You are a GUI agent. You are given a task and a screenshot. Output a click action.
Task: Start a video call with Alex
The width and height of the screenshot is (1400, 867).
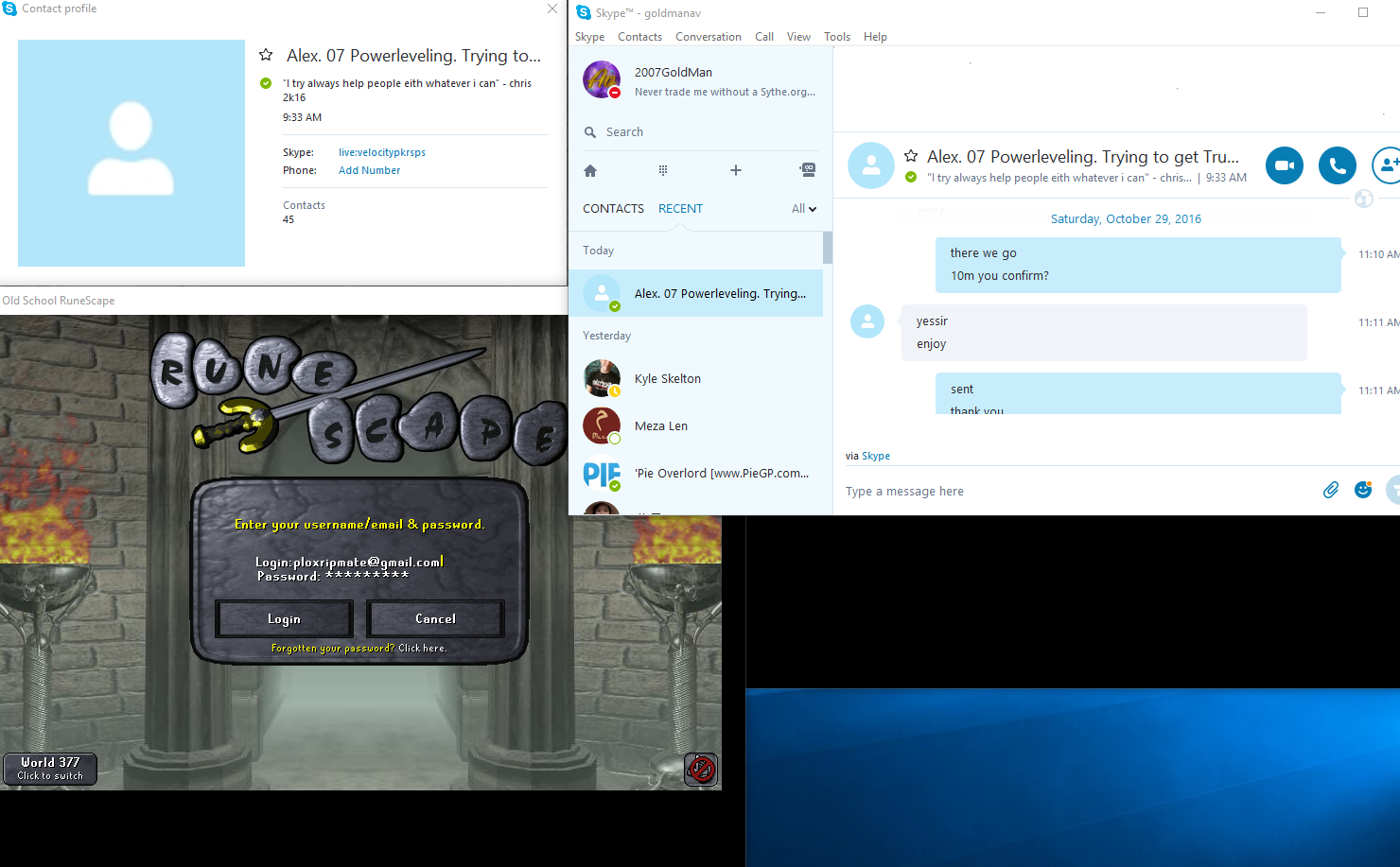pyautogui.click(x=1285, y=165)
